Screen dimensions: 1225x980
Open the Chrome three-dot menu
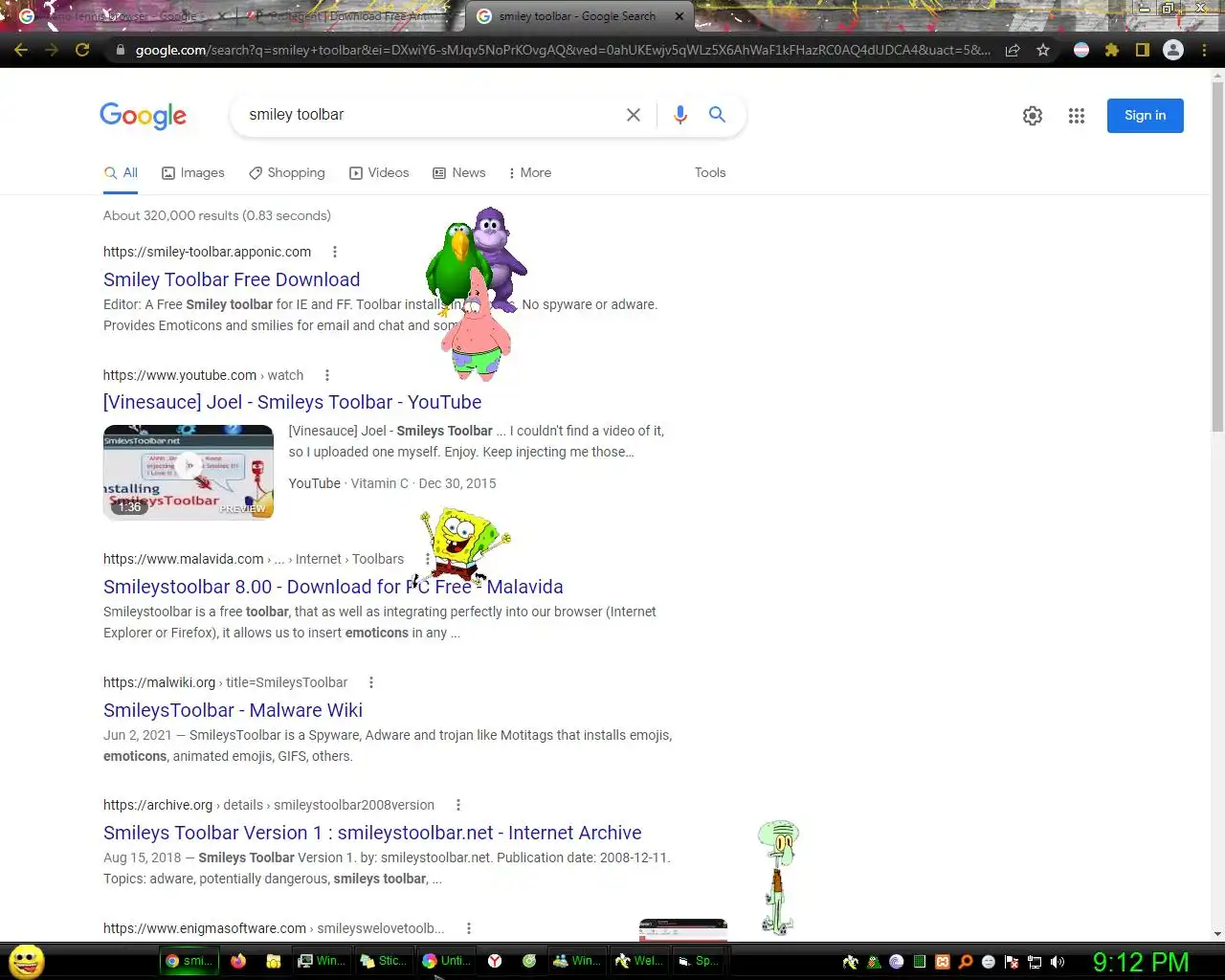point(1204,50)
